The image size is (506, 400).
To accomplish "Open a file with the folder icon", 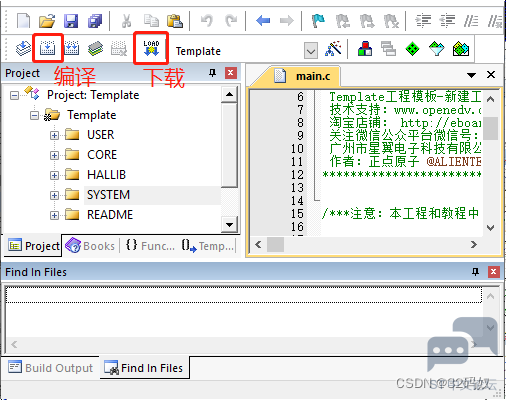I will (x=47, y=21).
